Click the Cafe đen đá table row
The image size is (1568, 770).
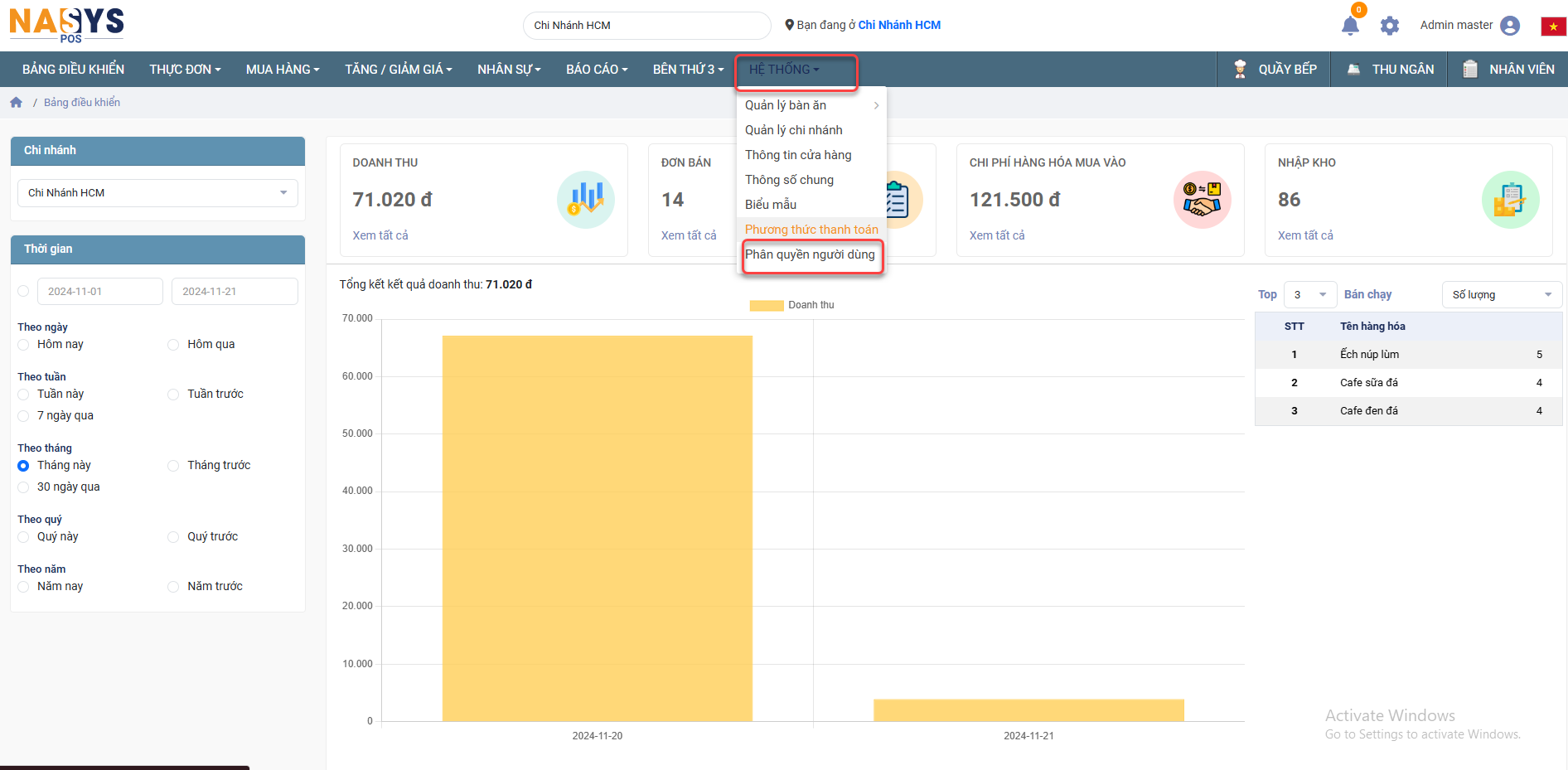tap(1409, 411)
